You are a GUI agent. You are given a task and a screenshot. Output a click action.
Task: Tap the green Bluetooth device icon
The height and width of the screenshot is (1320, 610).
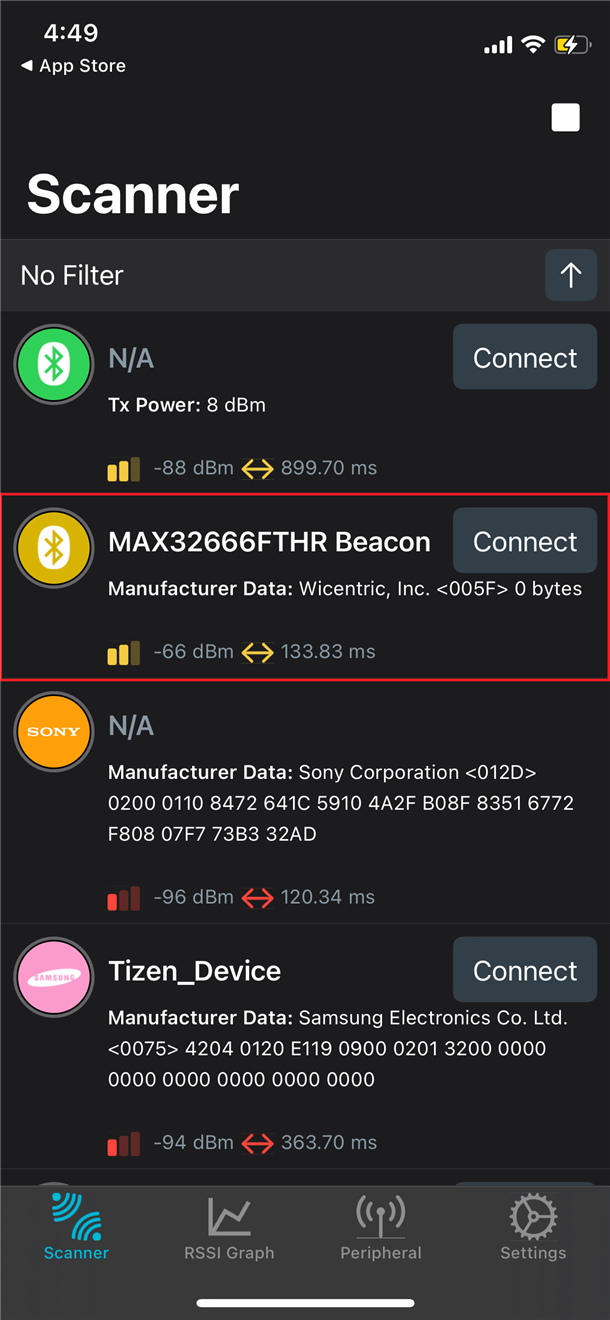pyautogui.click(x=54, y=366)
